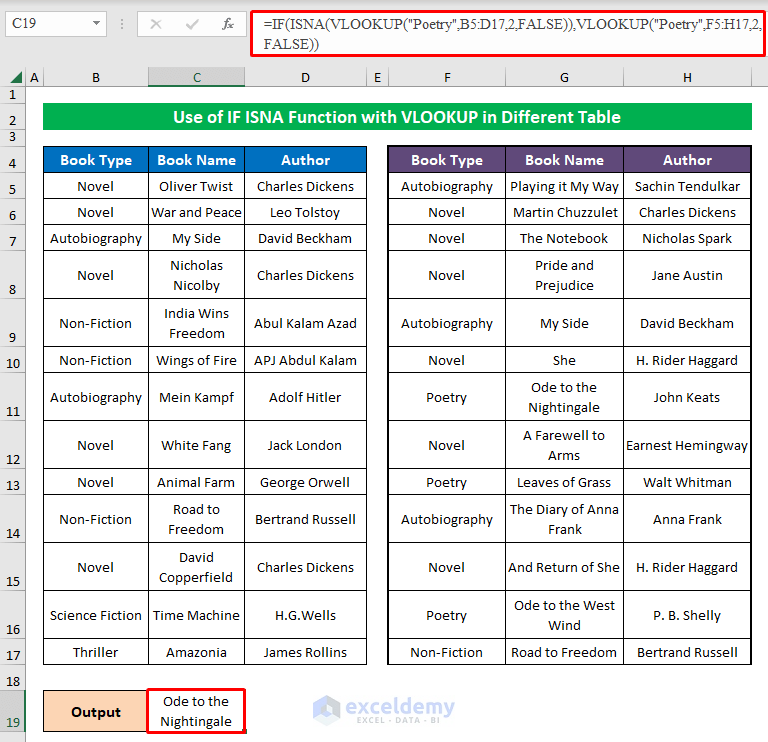Select the H.G.Wells cell
The image size is (768, 742).
tap(305, 615)
